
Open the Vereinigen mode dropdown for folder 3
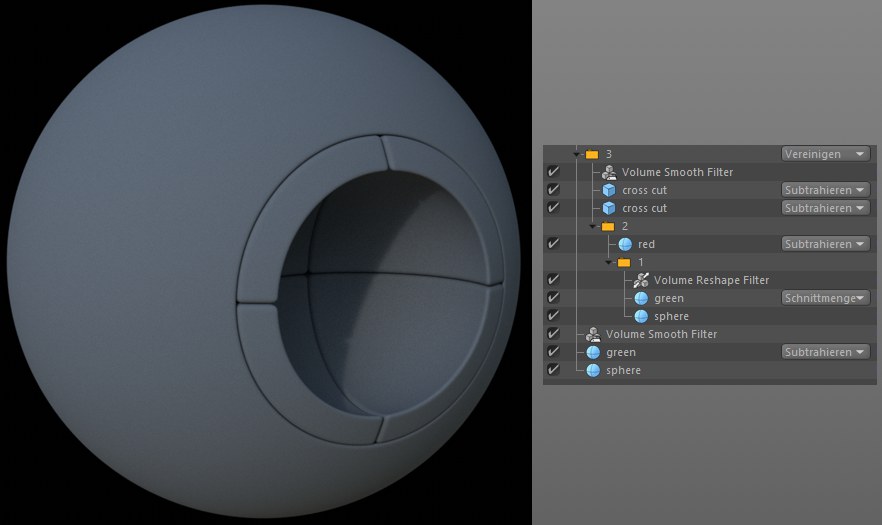[825, 154]
